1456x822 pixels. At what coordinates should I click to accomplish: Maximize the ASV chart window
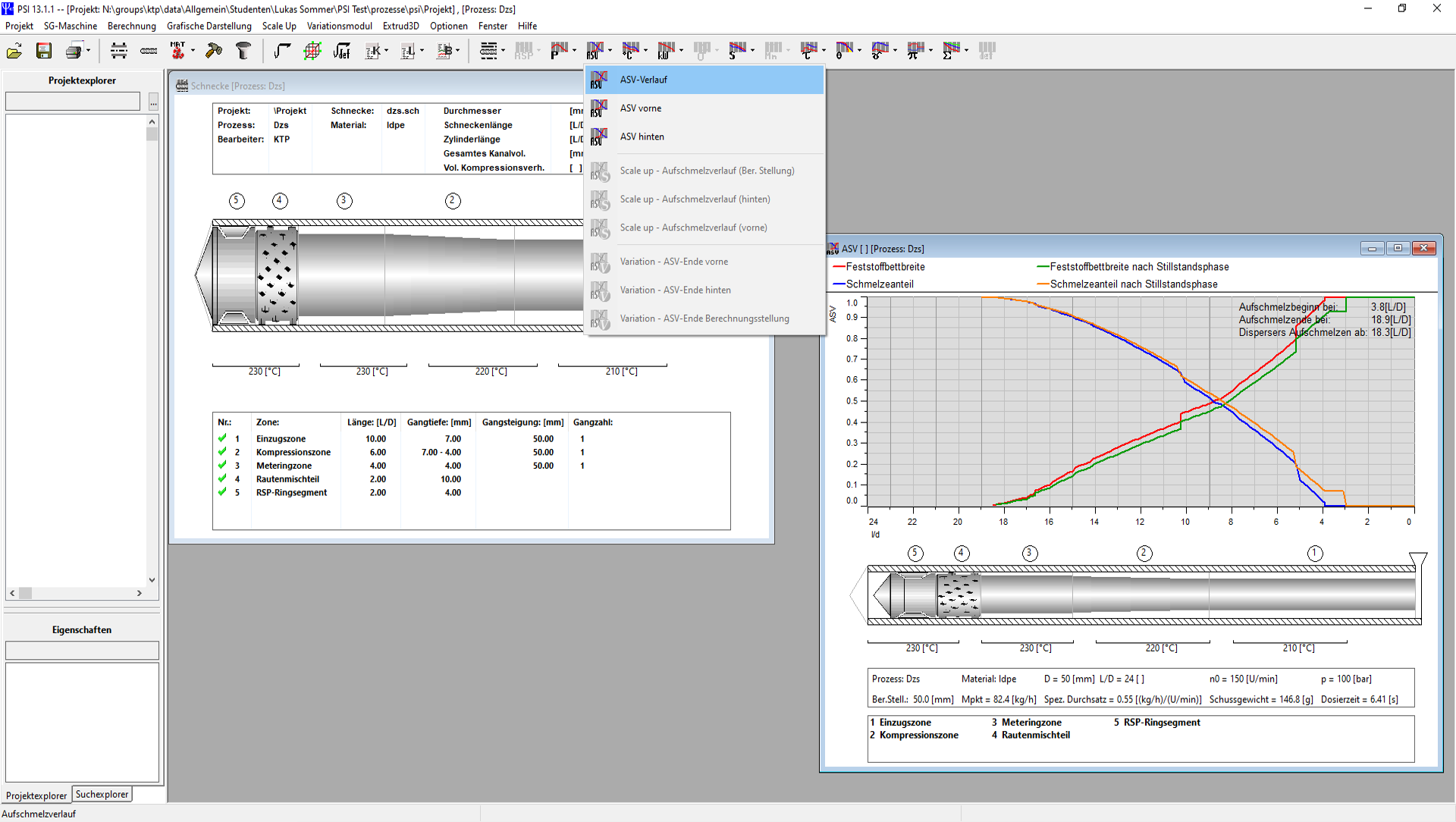point(1398,248)
